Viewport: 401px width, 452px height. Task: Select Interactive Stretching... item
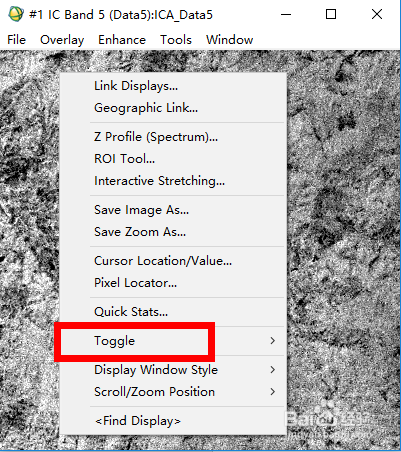173,181
